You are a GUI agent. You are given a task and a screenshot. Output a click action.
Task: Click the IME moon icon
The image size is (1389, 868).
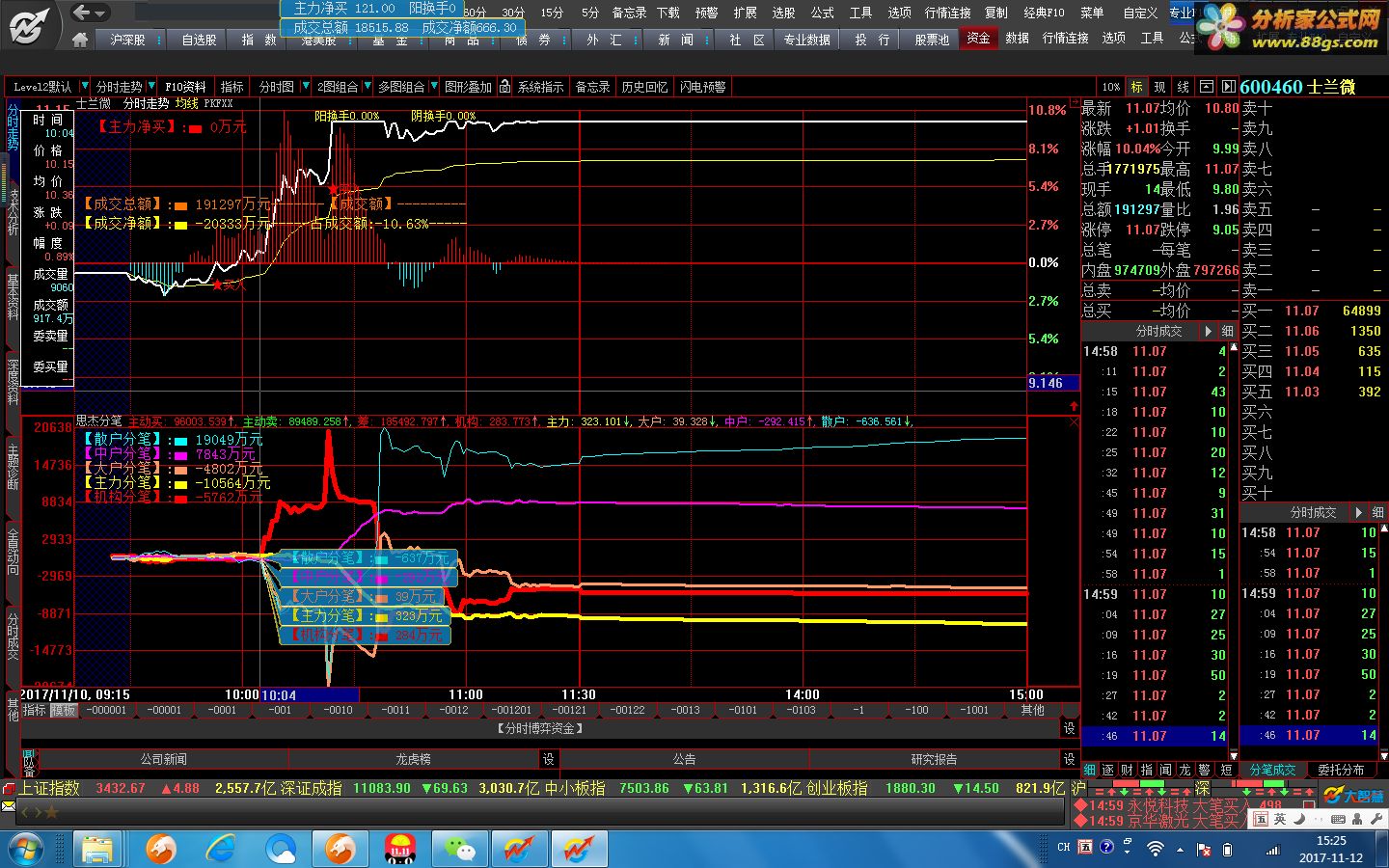[x=1299, y=819]
